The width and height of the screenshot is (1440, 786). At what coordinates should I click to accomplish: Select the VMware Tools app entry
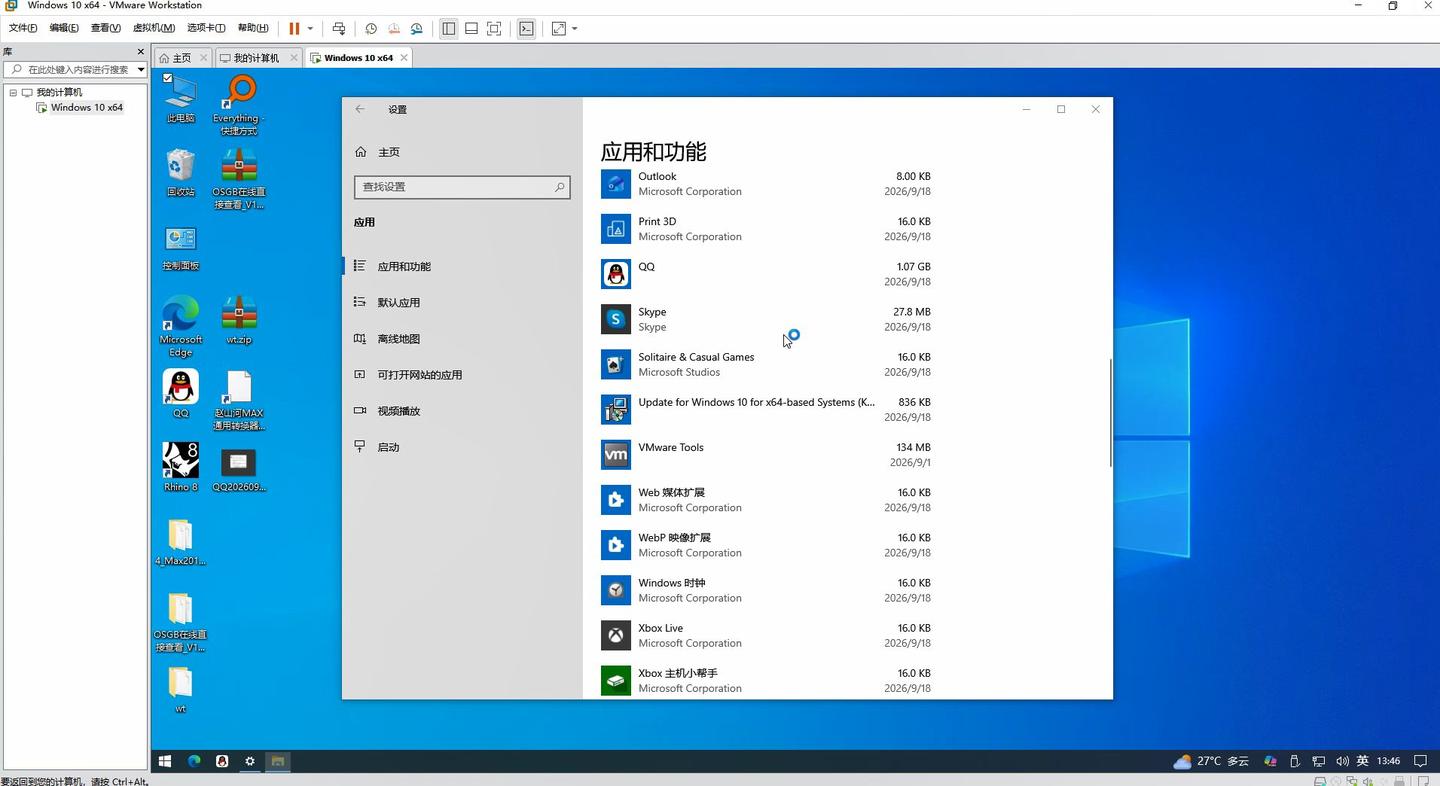766,455
